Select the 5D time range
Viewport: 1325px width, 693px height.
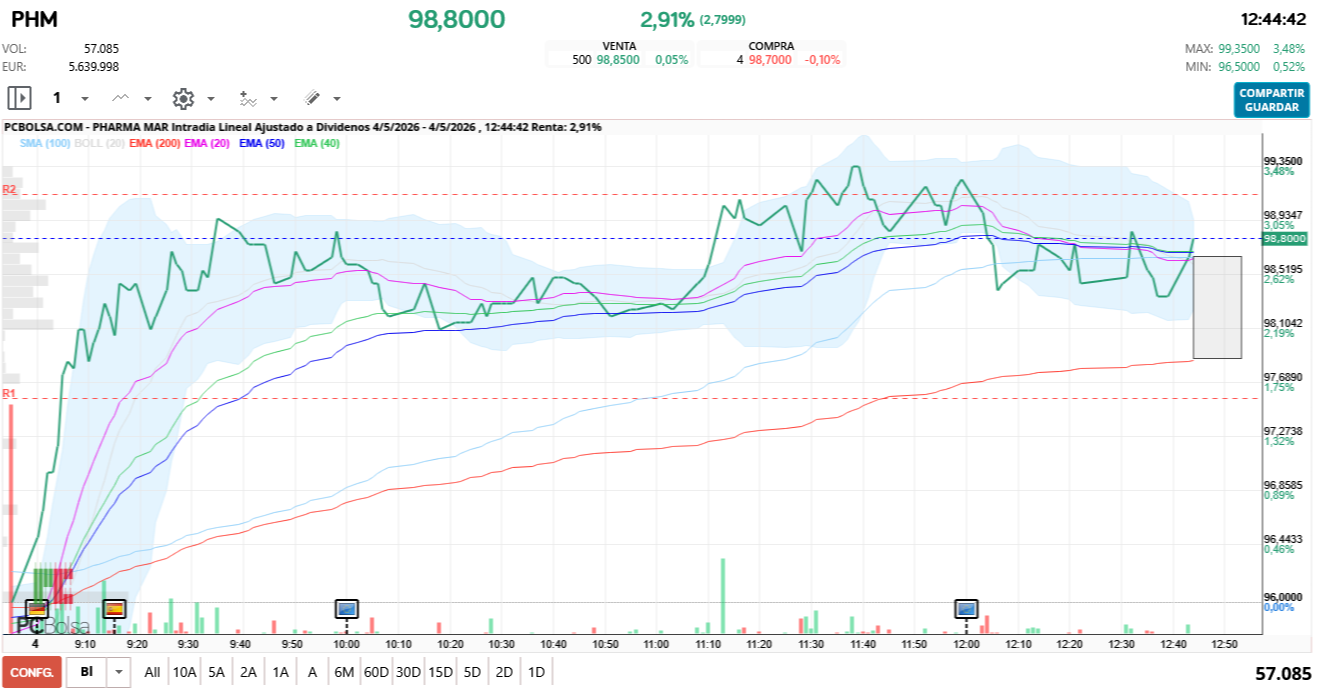pos(472,672)
